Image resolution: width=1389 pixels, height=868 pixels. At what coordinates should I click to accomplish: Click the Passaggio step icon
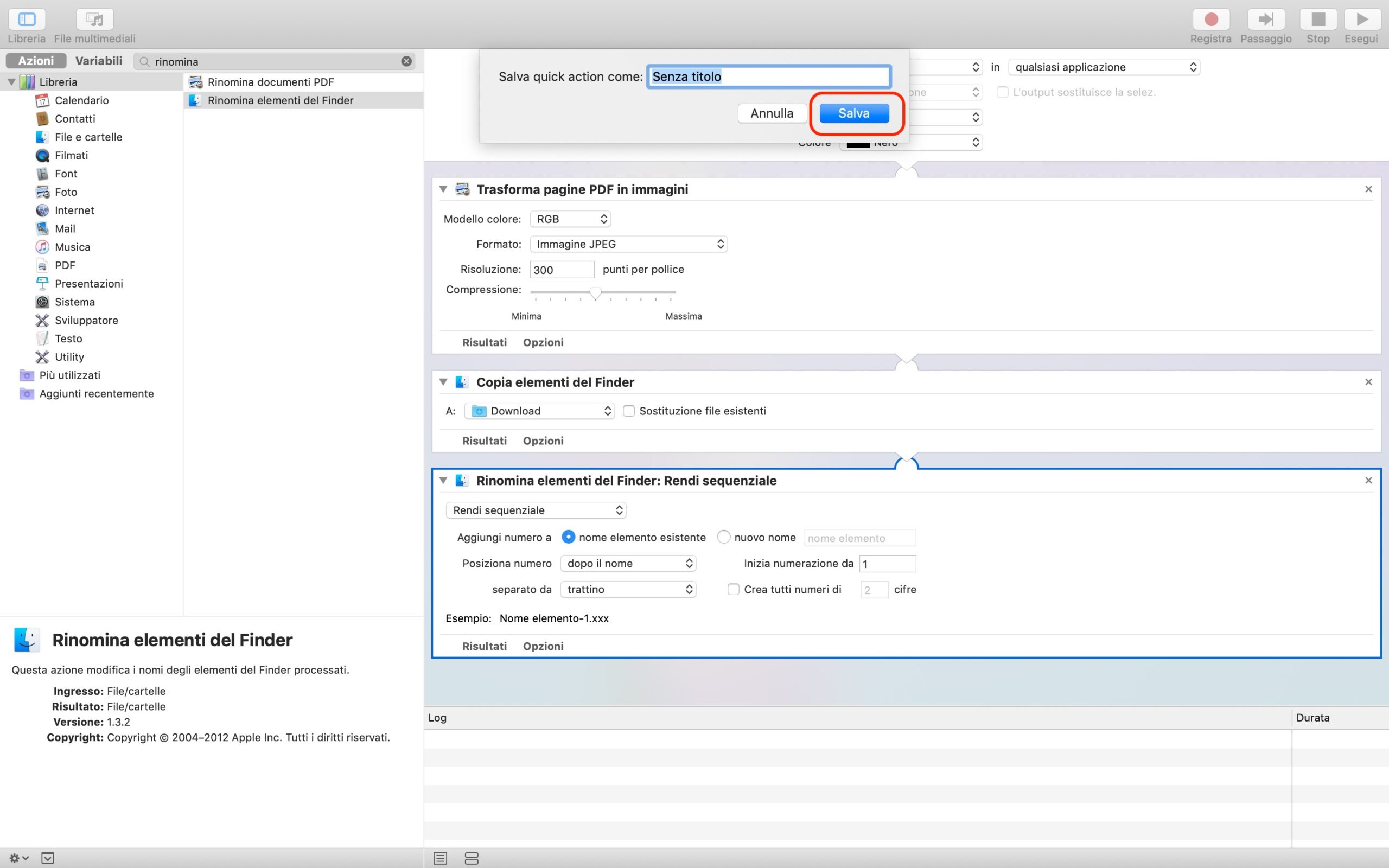(1266, 20)
